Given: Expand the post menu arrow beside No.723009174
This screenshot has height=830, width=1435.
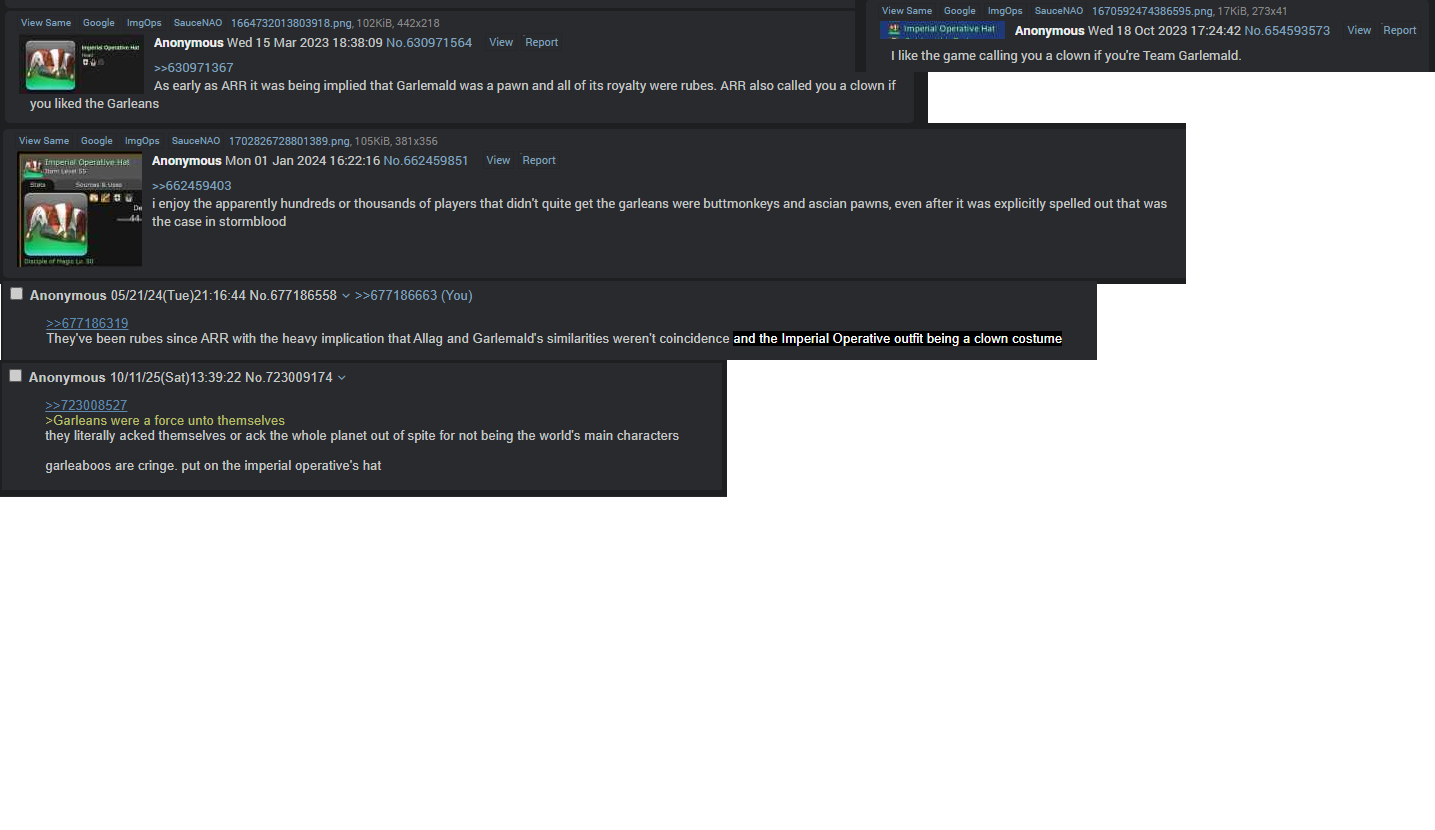Looking at the screenshot, I should pos(341,378).
